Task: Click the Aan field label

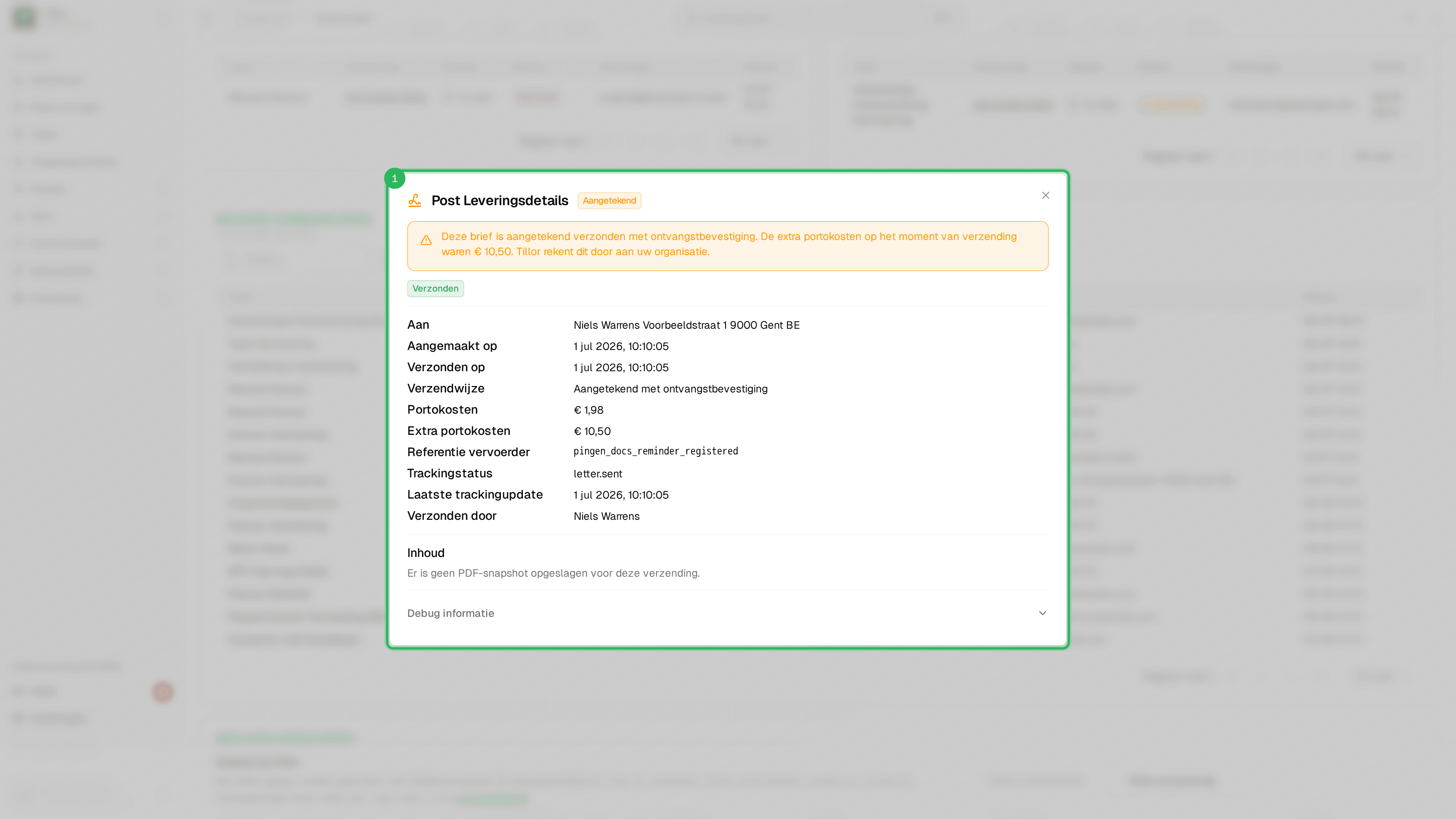Action: tap(418, 325)
